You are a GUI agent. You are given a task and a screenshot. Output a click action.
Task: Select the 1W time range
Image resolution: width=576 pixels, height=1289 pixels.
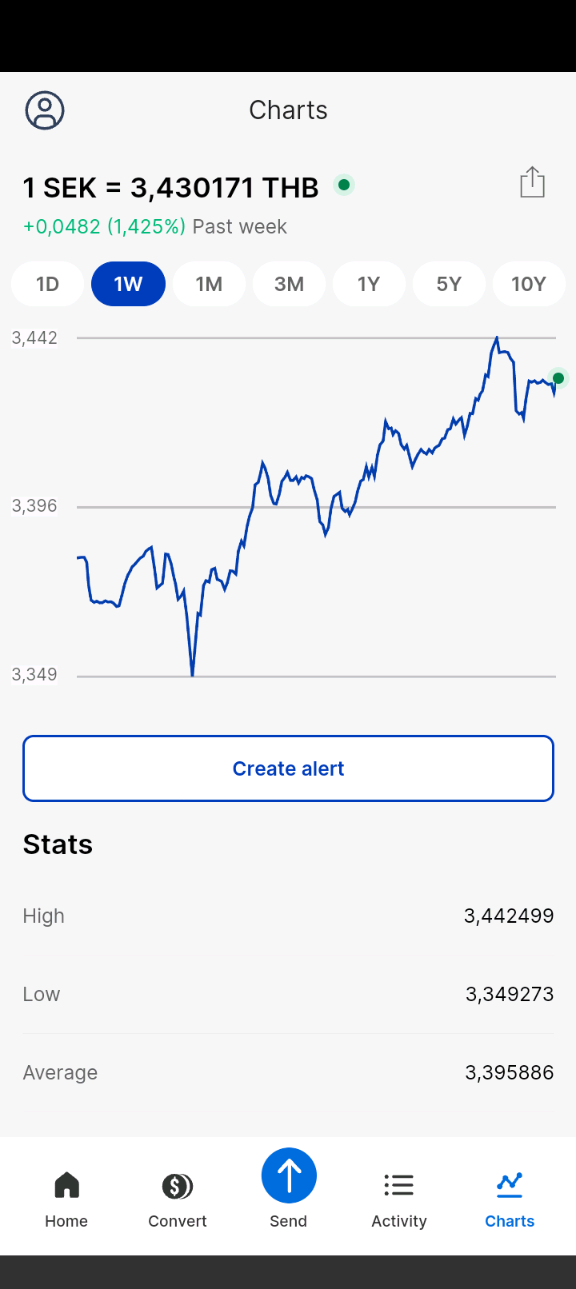(x=128, y=284)
